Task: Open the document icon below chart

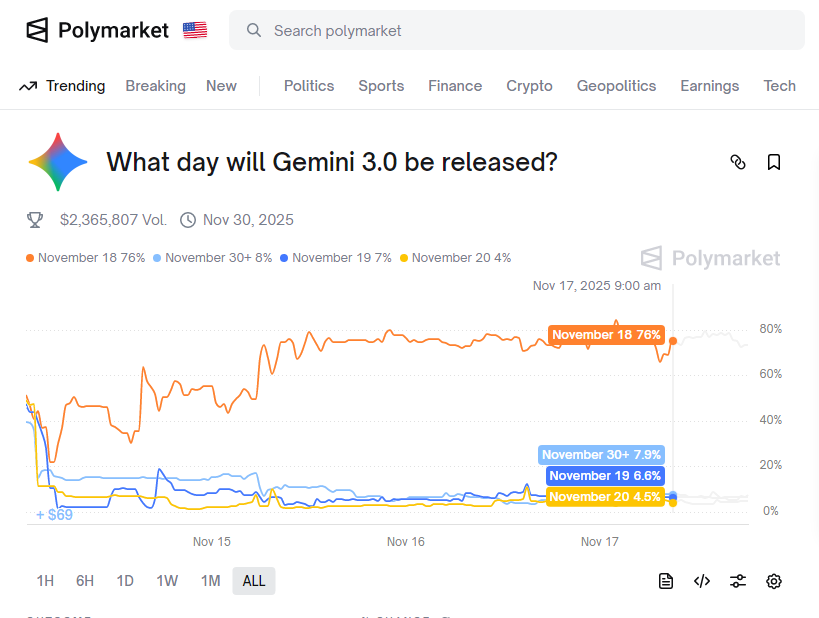Action: [666, 581]
